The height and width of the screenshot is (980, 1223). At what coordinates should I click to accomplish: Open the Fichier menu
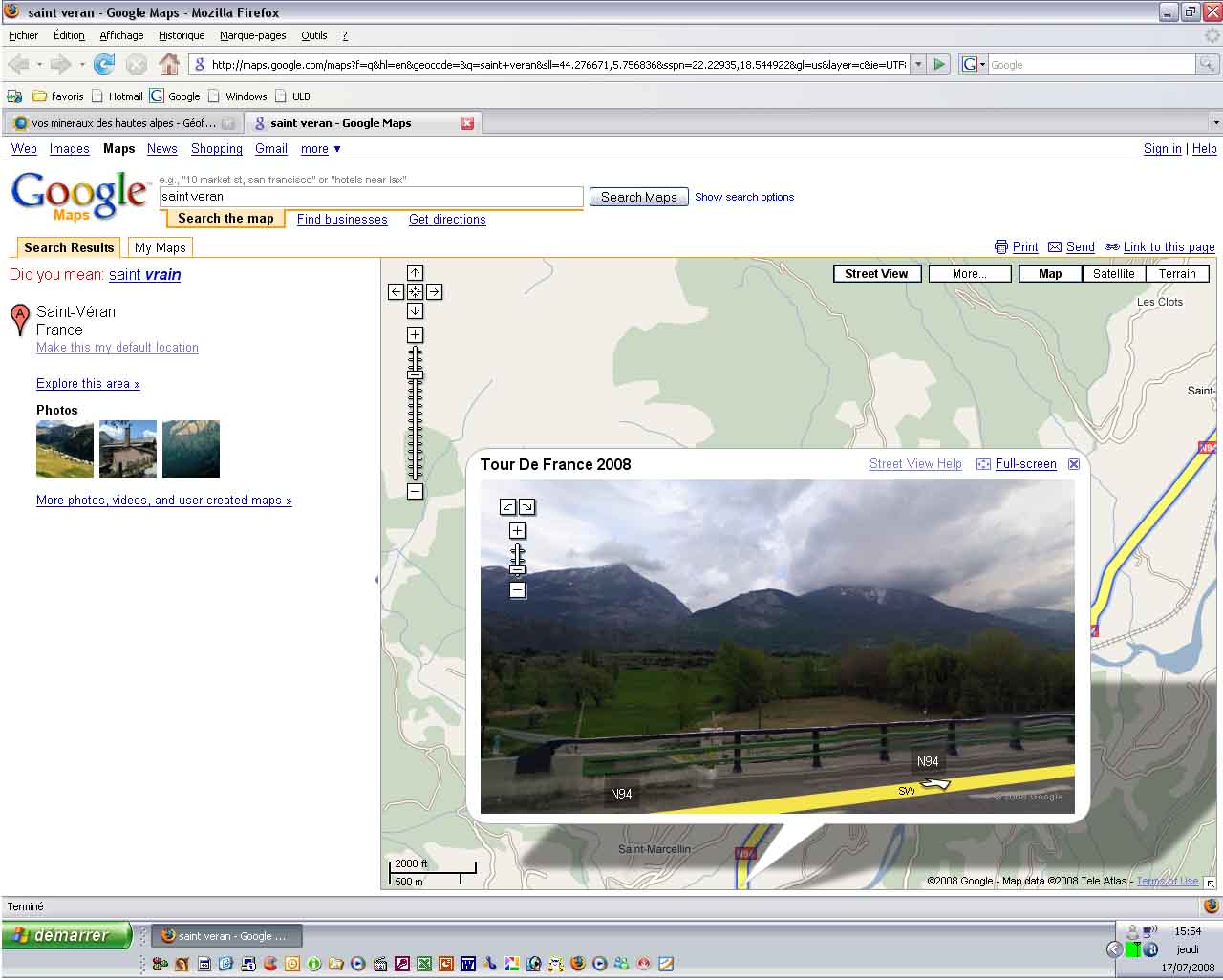click(23, 35)
